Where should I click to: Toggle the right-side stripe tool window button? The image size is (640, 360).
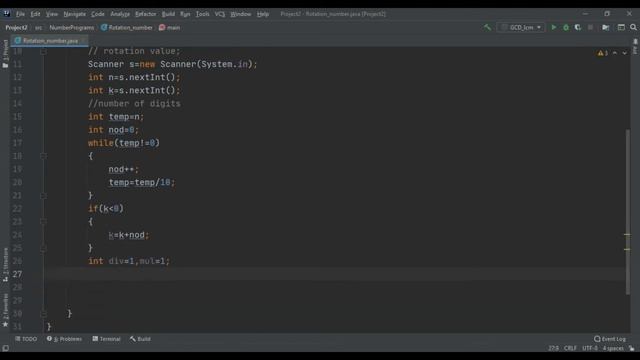[635, 47]
